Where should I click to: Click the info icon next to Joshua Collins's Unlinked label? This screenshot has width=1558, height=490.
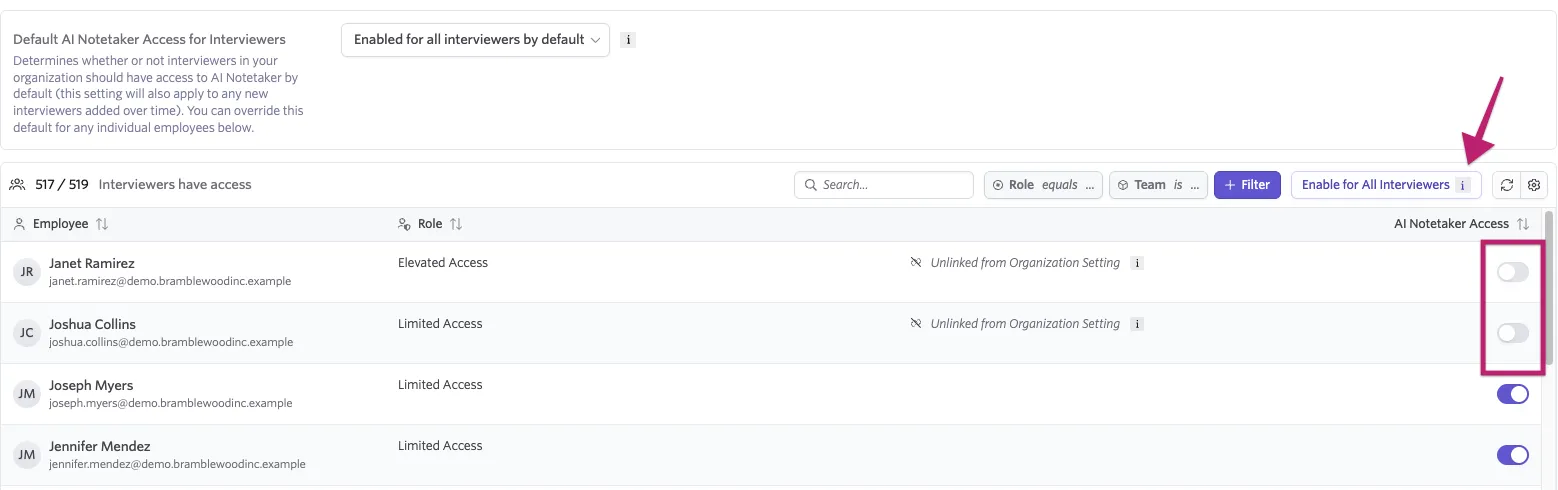[1136, 324]
